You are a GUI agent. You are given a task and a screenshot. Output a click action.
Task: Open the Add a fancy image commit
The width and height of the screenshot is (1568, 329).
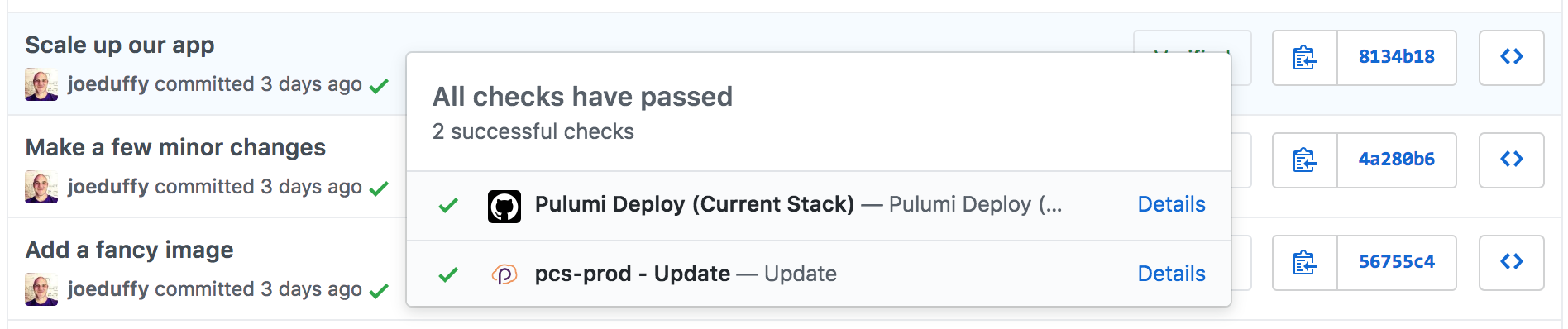129,250
